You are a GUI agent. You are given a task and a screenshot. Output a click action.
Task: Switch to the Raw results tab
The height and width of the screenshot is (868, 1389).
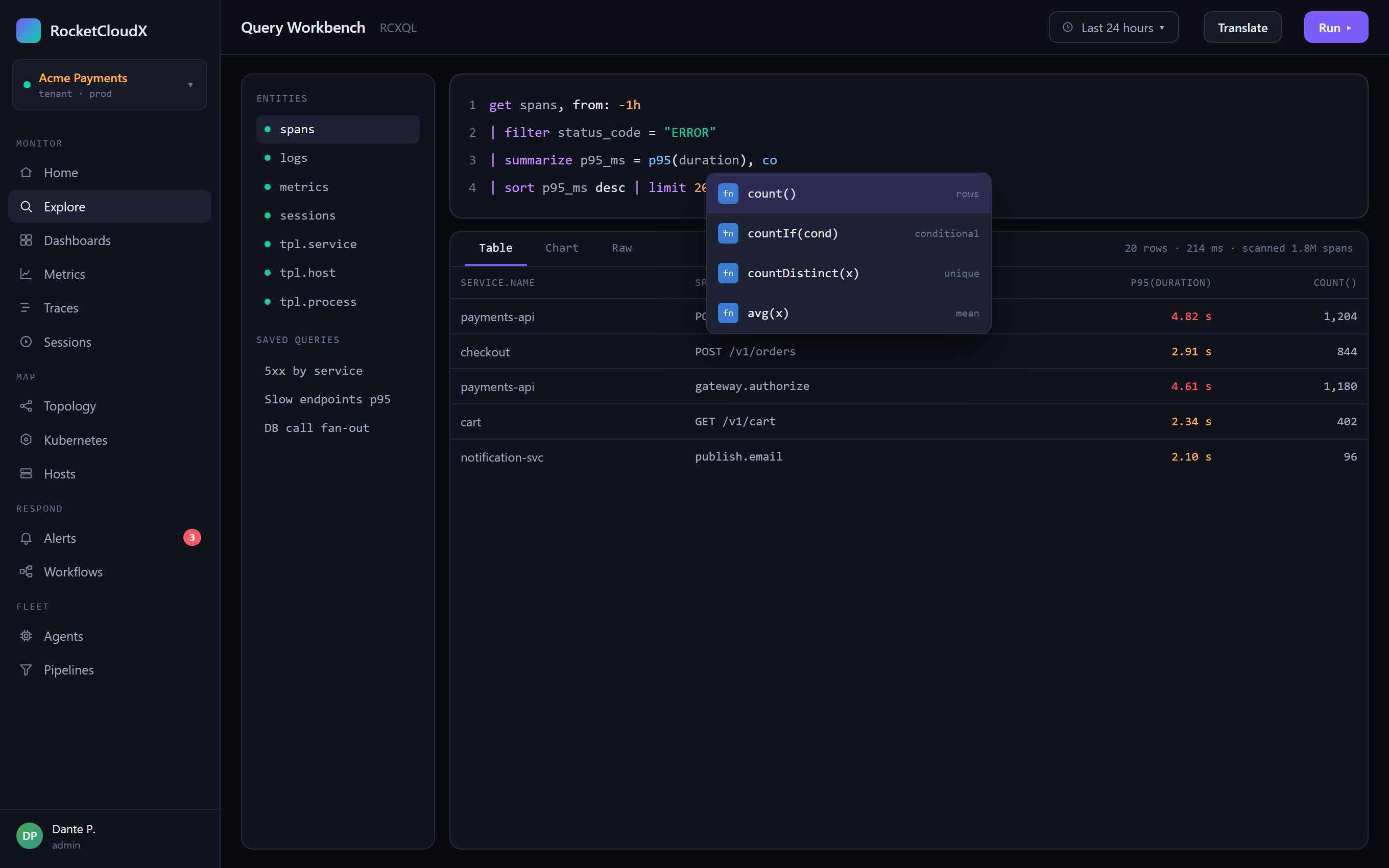(x=621, y=248)
